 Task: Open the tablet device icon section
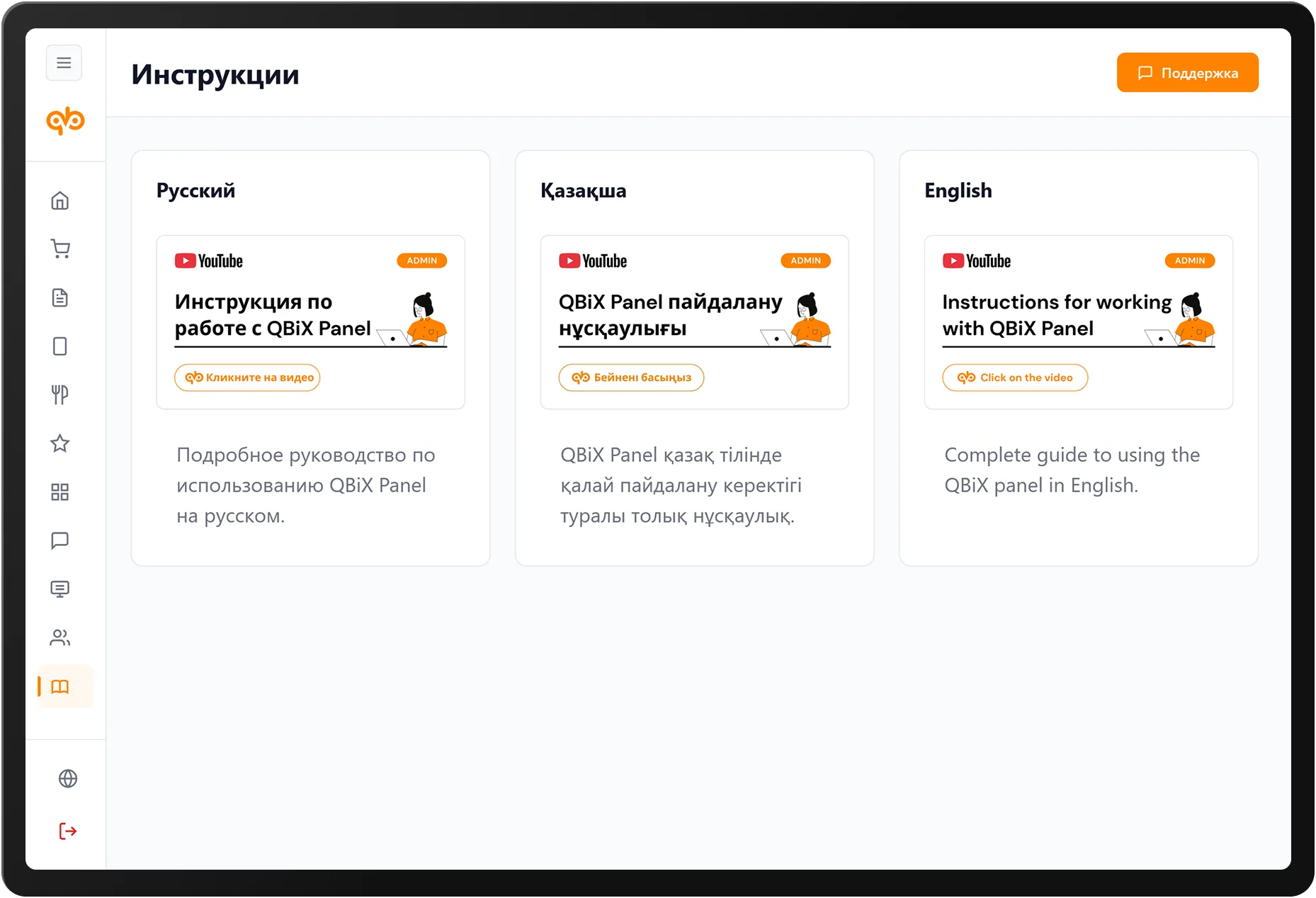60,346
